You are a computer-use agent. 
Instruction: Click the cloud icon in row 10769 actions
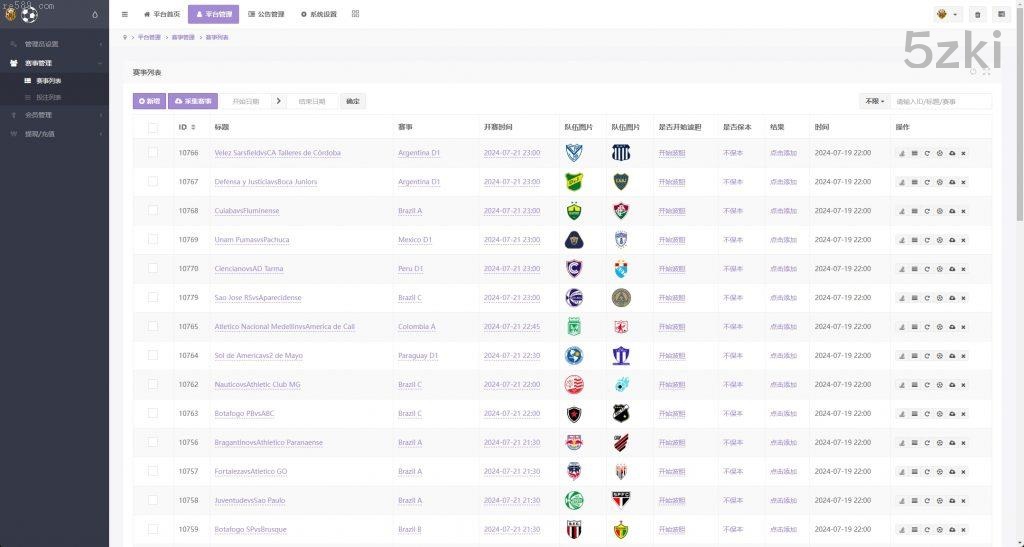[951, 240]
